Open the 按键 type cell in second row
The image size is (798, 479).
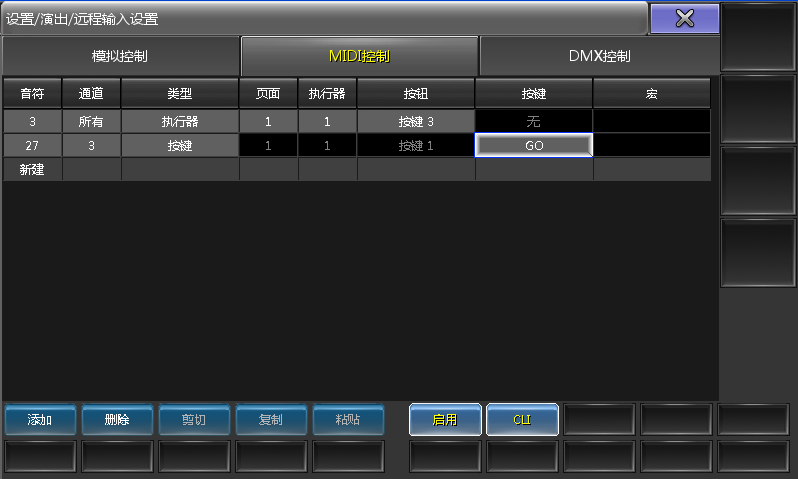[180, 145]
